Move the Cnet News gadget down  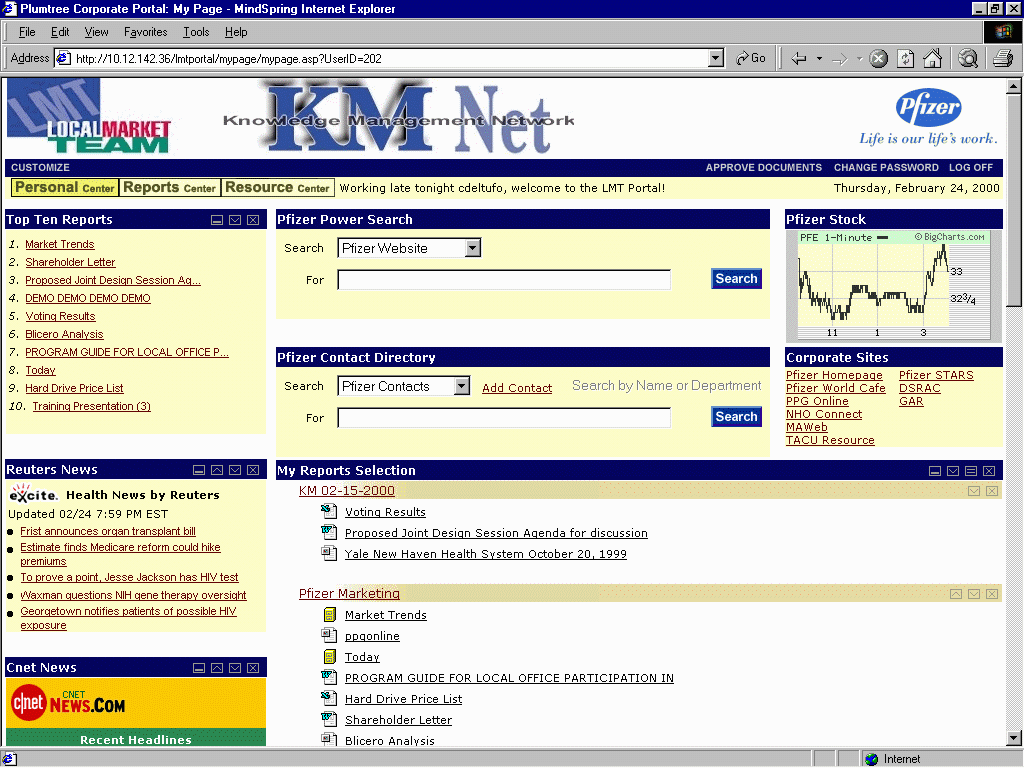235,667
